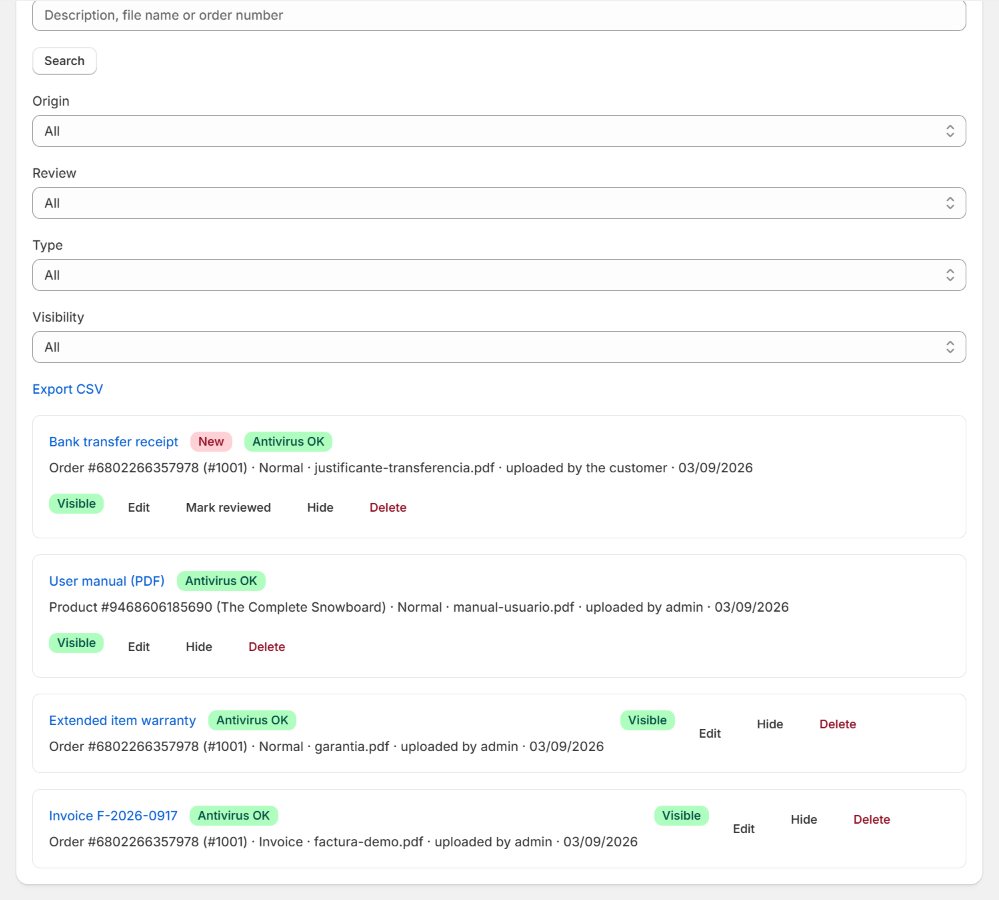Mark Bank transfer receipt as reviewed
Screen dimensions: 999x900
click(228, 508)
